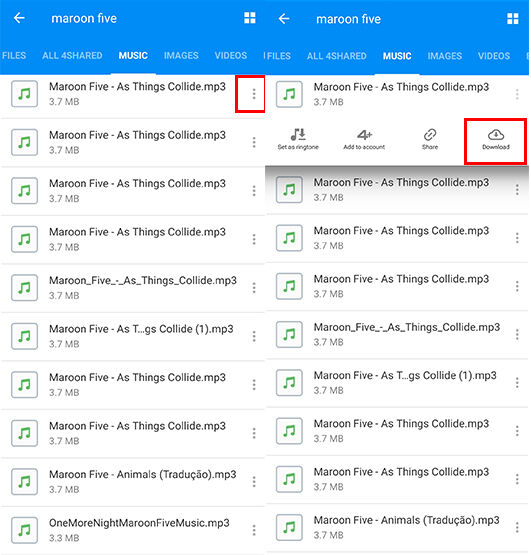Tap the music icon of OneMoreNightMaroonFiveMusic.mp3

(24, 530)
